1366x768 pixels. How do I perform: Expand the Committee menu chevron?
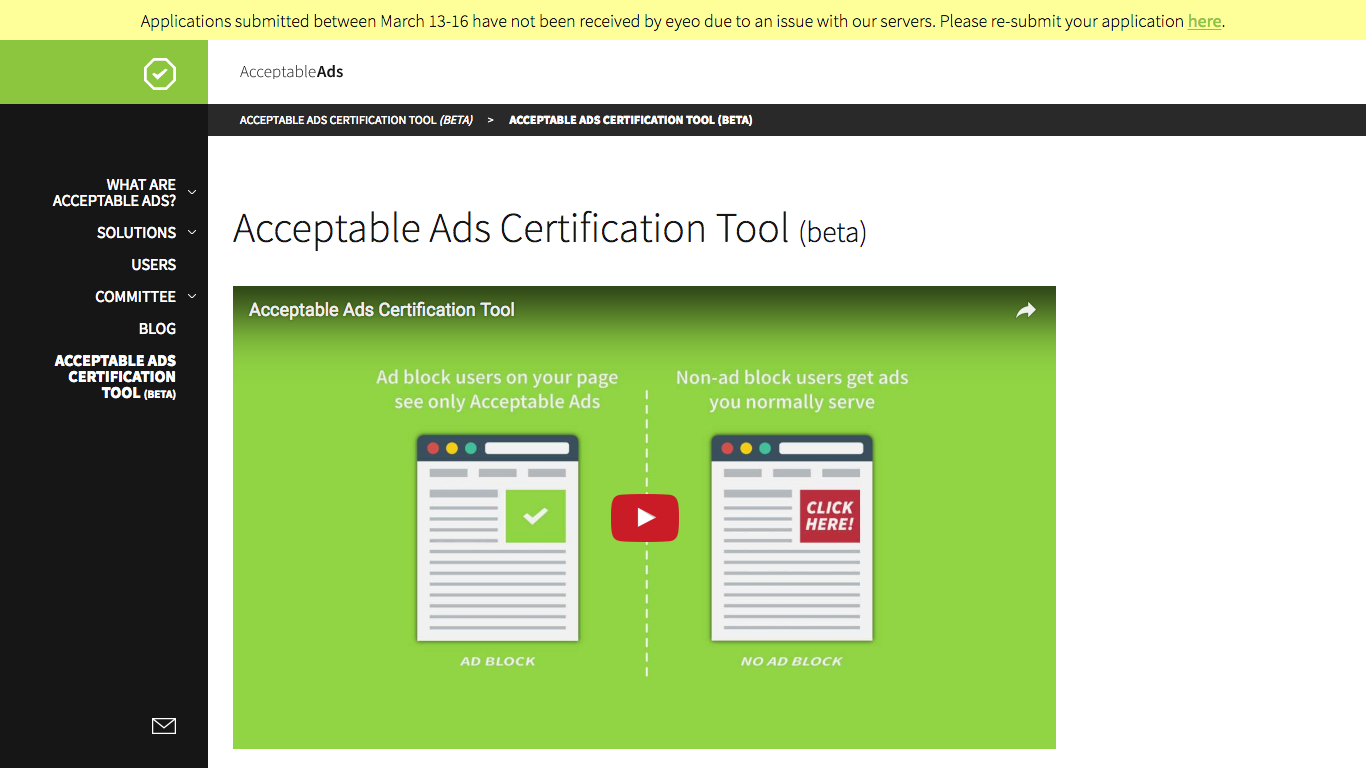[x=192, y=296]
